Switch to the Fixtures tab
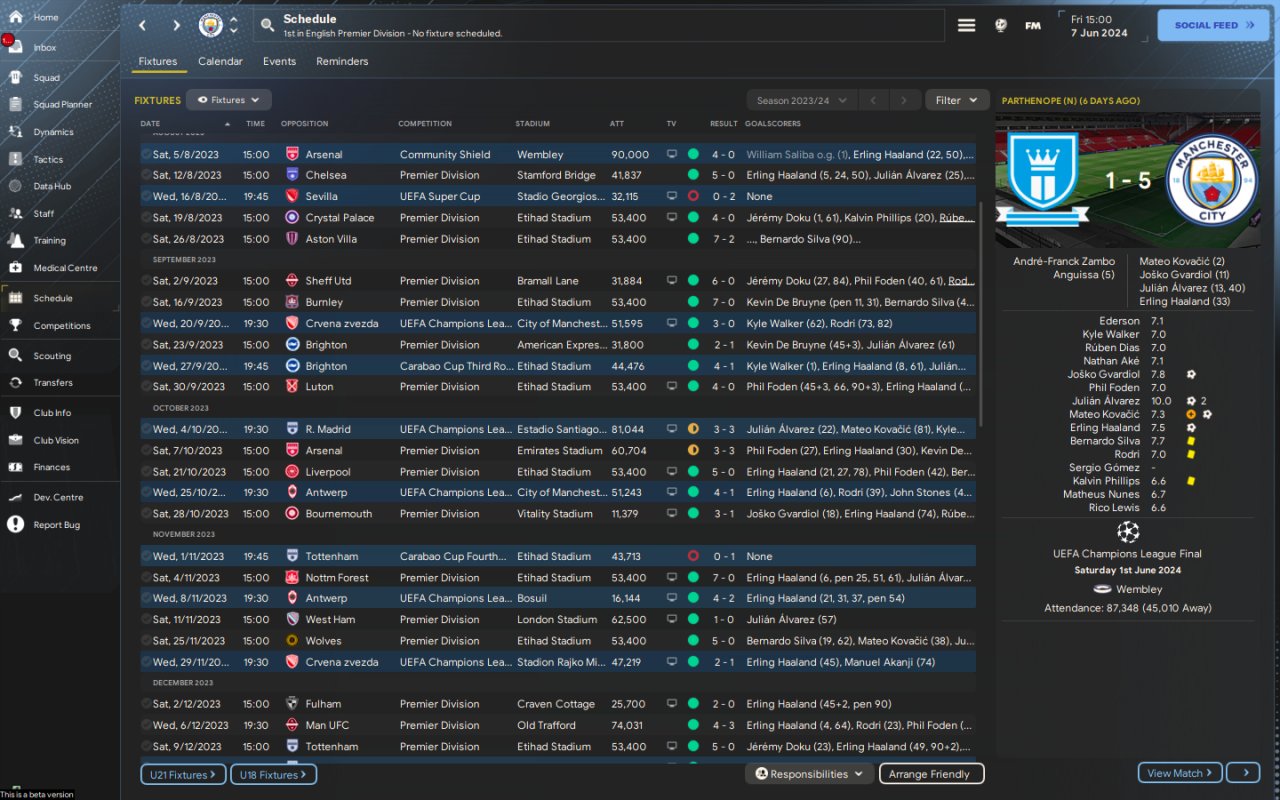 point(158,61)
